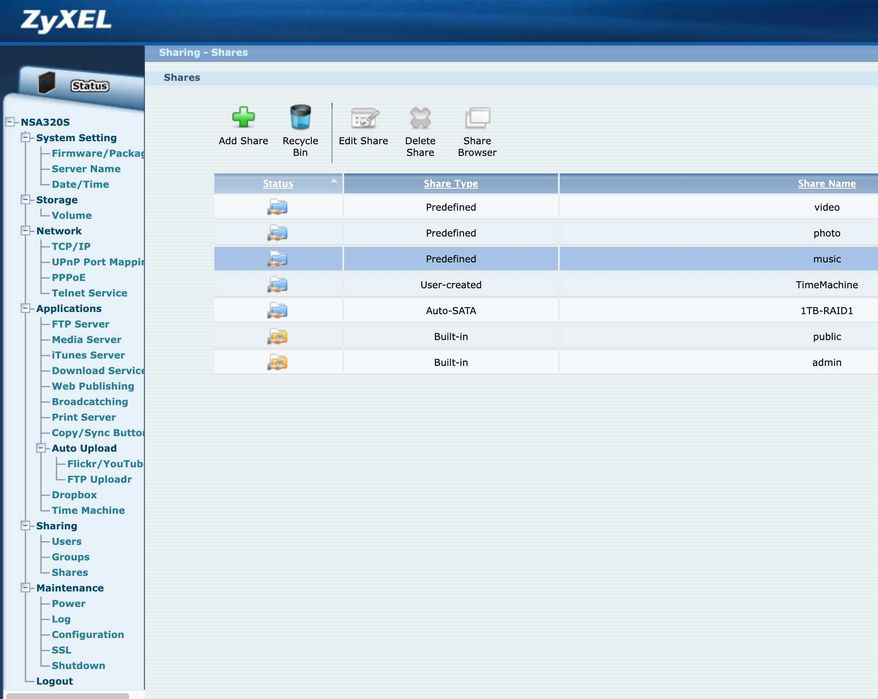Open PPPoE settings
This screenshot has height=699, width=878.
68,277
